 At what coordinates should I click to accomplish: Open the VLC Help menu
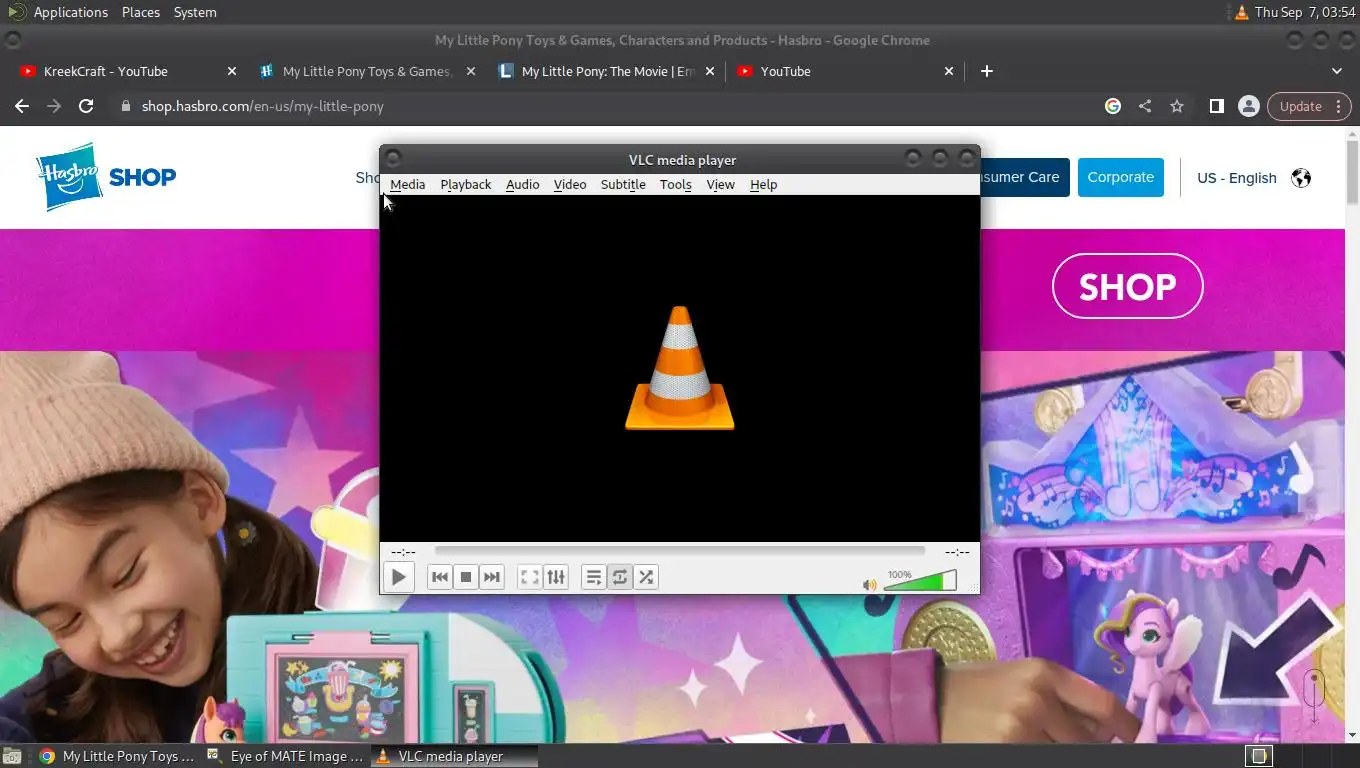pos(763,184)
